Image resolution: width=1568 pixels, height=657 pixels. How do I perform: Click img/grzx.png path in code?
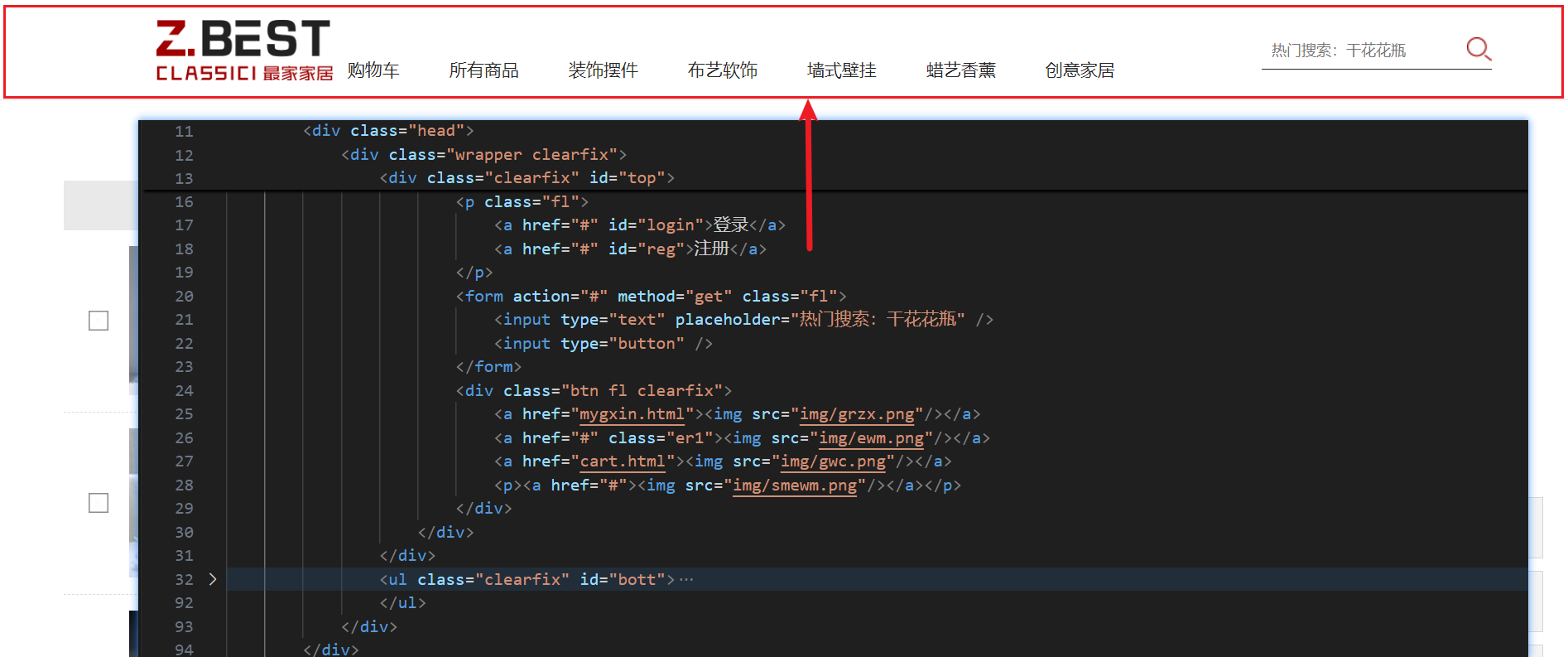coord(857,414)
